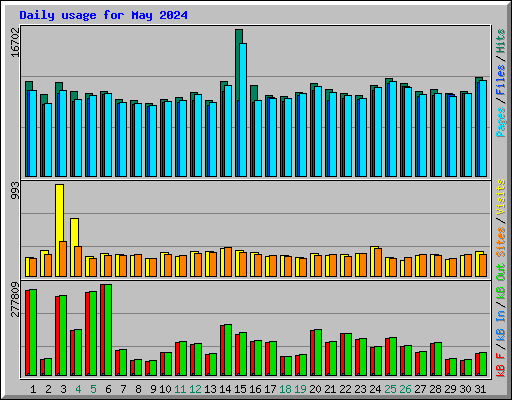Click green weekend day 11 label
Screen dimensions: 512x400
pyautogui.click(x=180, y=389)
